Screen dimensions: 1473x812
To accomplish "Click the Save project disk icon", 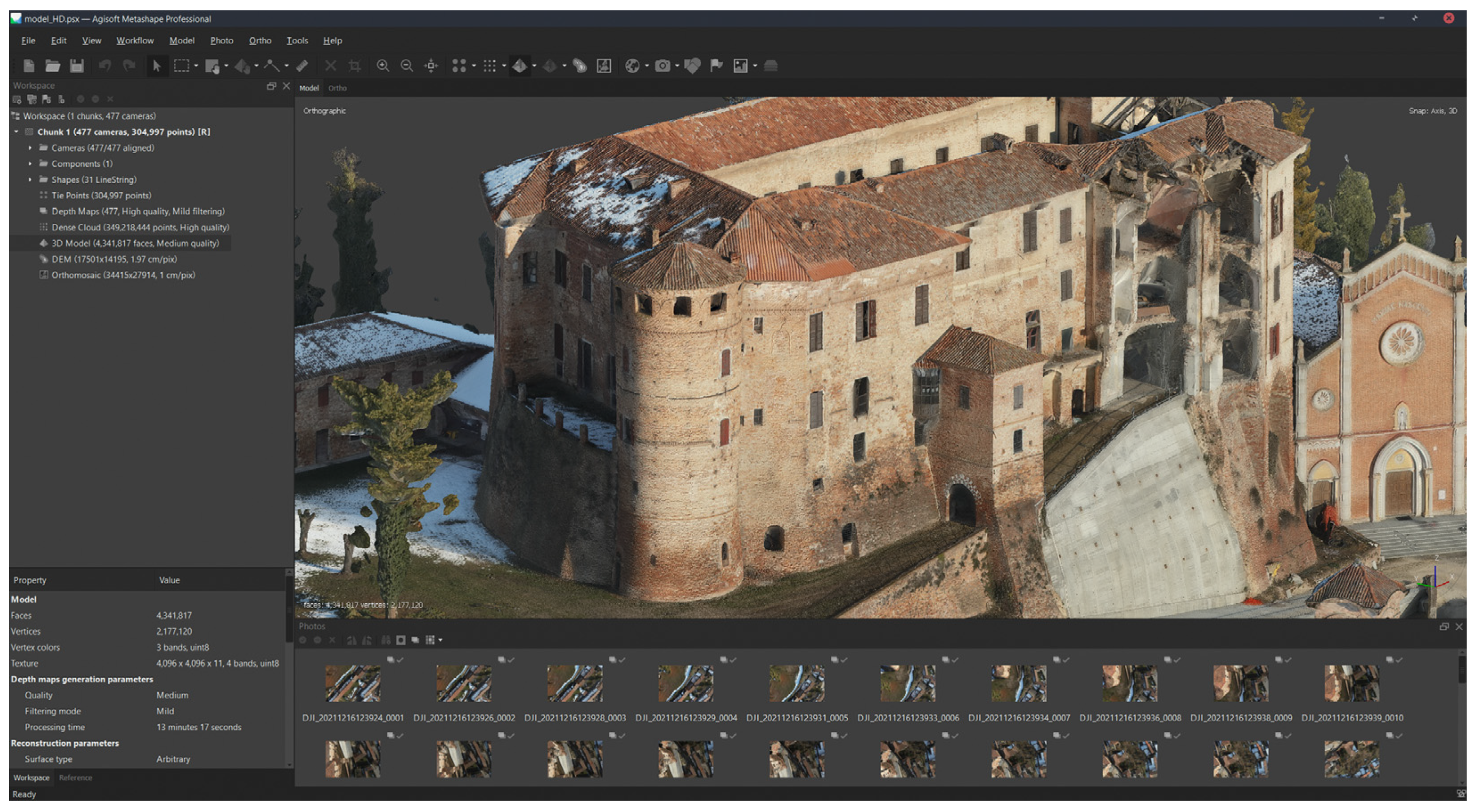I will [77, 66].
